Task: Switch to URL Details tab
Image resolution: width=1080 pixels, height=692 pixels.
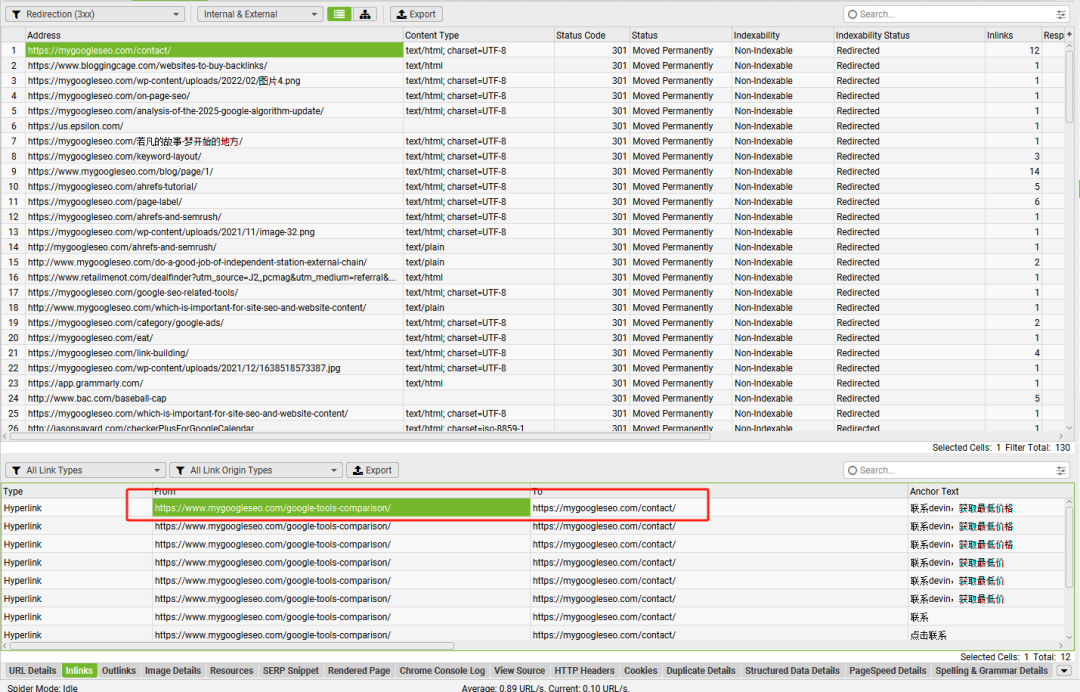Action: coord(32,671)
